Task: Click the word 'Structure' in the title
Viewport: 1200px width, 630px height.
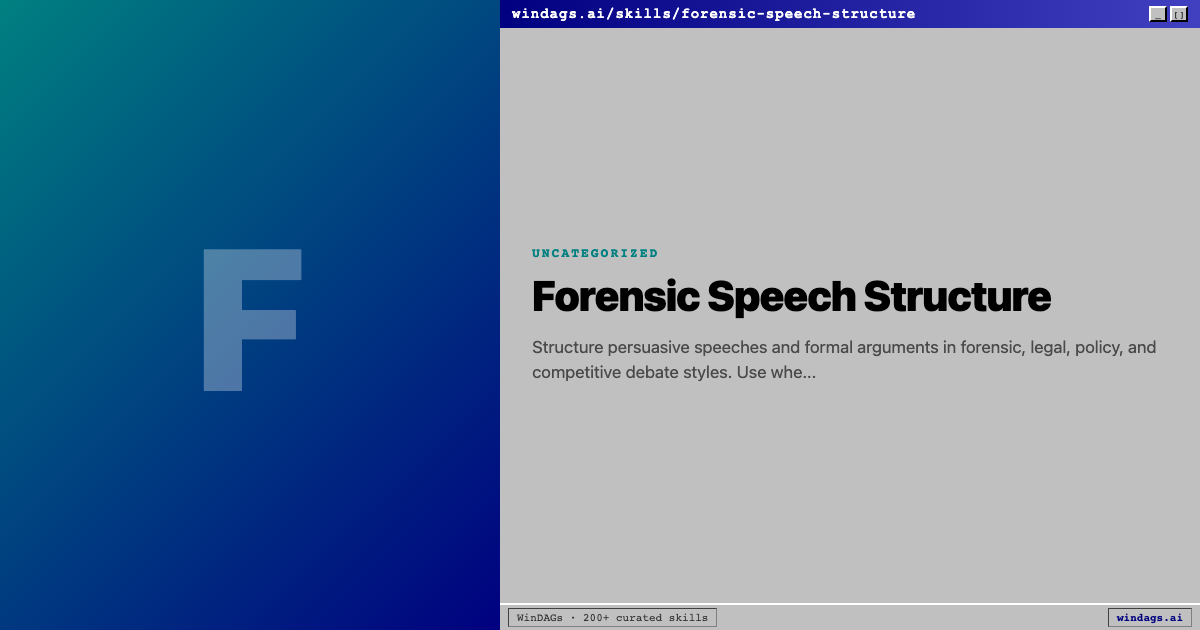Action: coord(956,297)
